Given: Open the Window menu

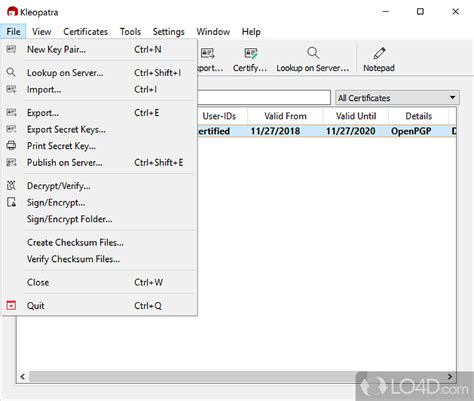Looking at the screenshot, I should [x=213, y=32].
